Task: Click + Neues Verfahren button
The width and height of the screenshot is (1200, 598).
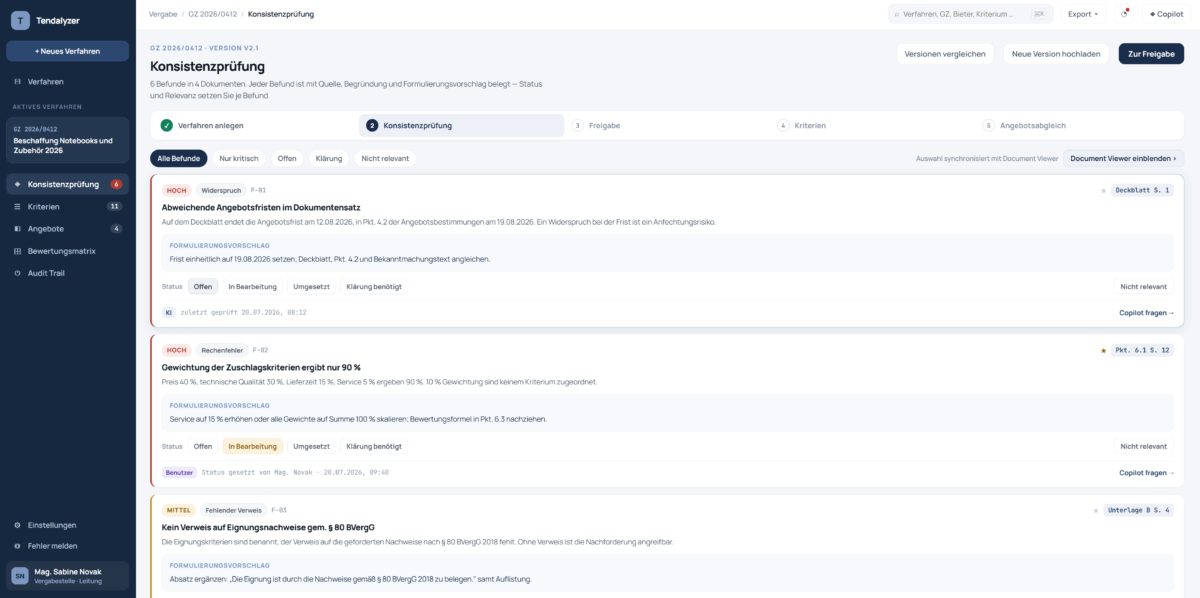Action: coord(67,51)
